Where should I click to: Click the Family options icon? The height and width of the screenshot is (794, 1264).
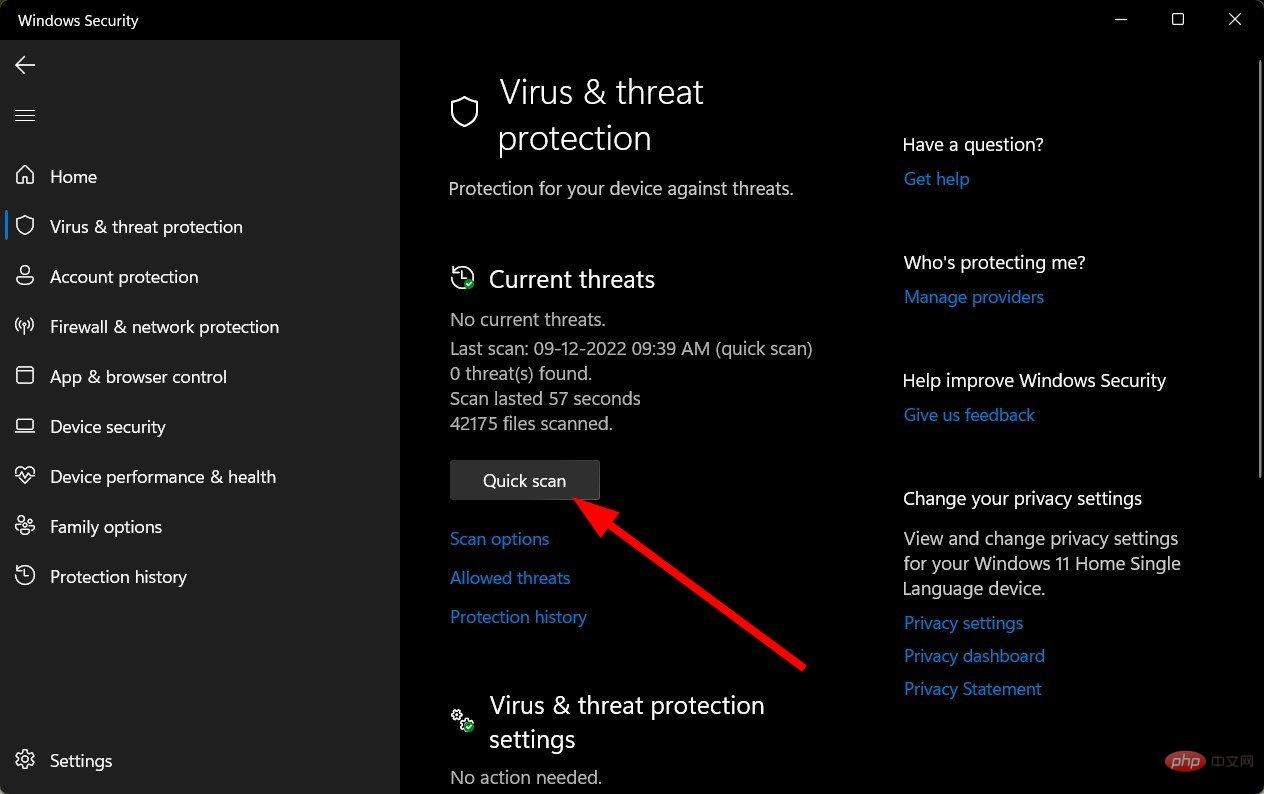(25, 526)
